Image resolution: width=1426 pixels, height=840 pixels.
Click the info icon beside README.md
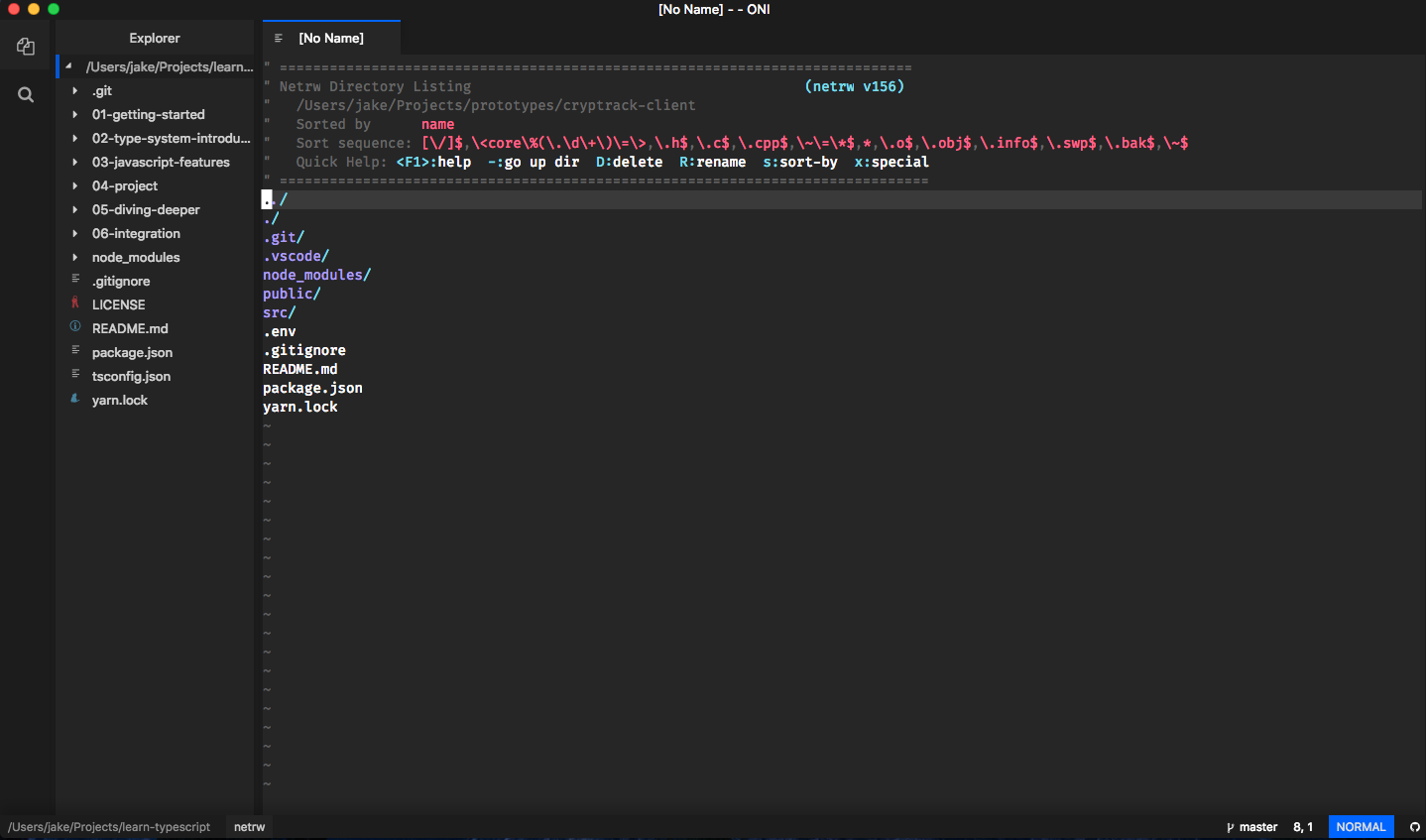(75, 327)
